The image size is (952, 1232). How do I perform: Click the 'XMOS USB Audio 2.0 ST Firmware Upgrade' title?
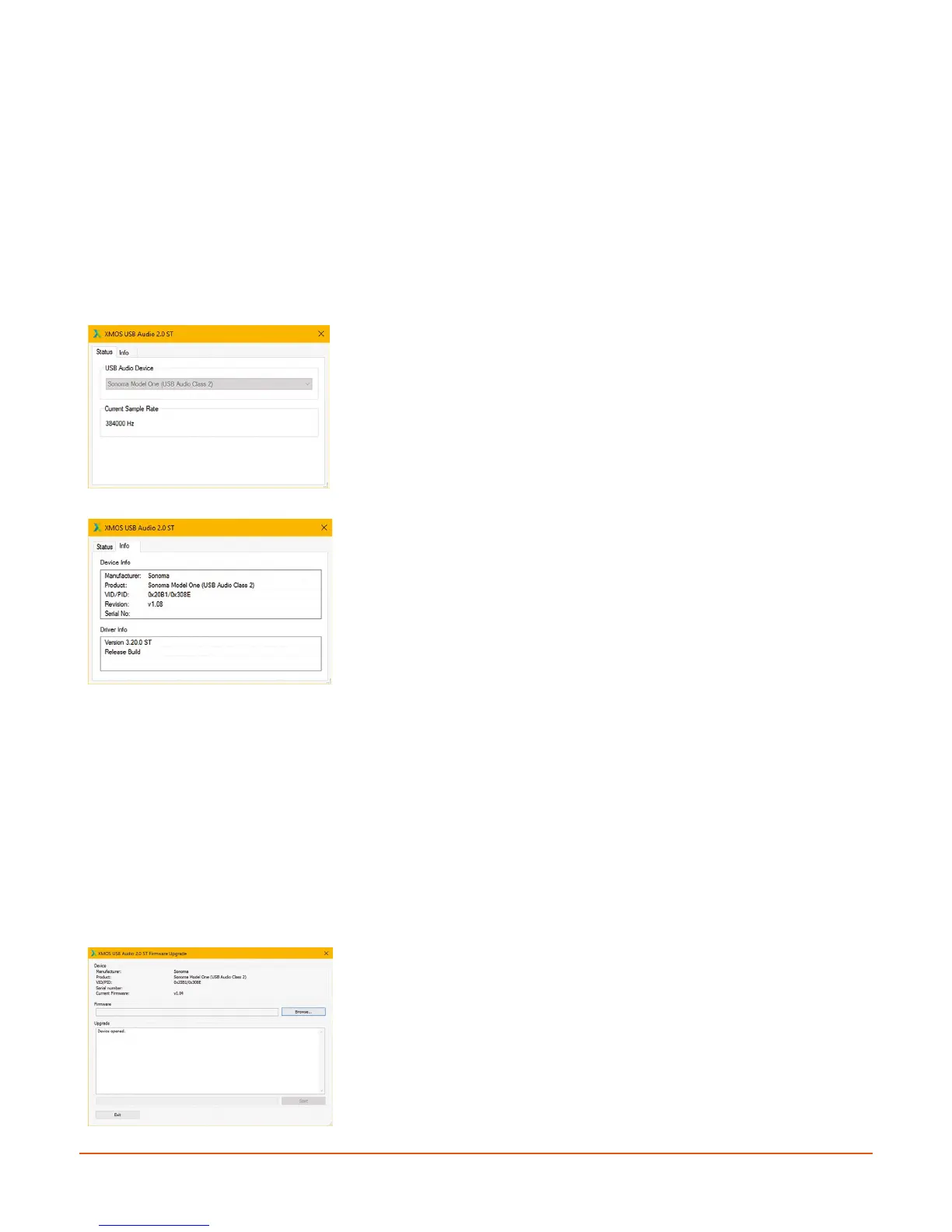[x=142, y=954]
